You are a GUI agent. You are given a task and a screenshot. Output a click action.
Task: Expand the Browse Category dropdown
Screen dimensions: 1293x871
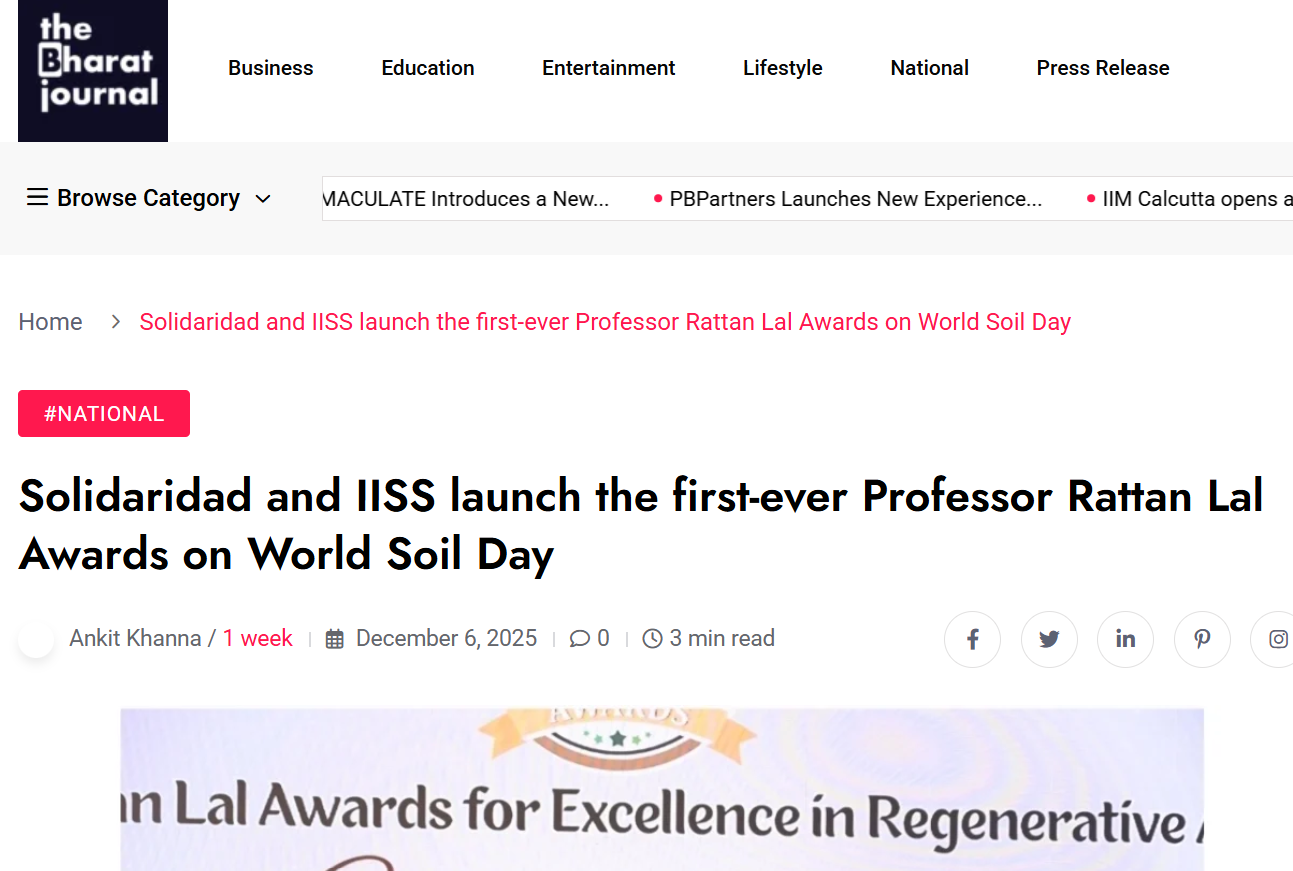pyautogui.click(x=148, y=198)
